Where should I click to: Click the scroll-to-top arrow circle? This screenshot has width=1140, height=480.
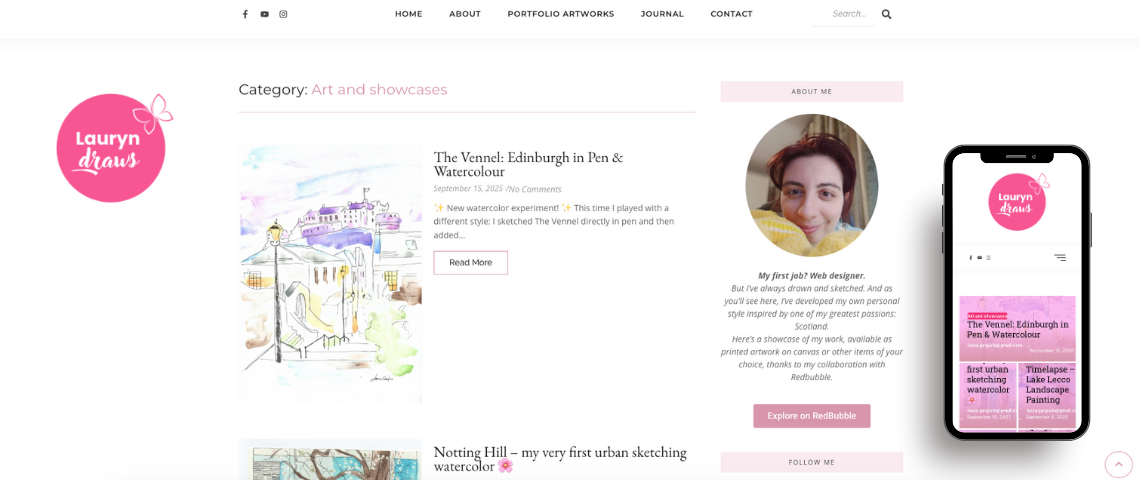[1118, 464]
